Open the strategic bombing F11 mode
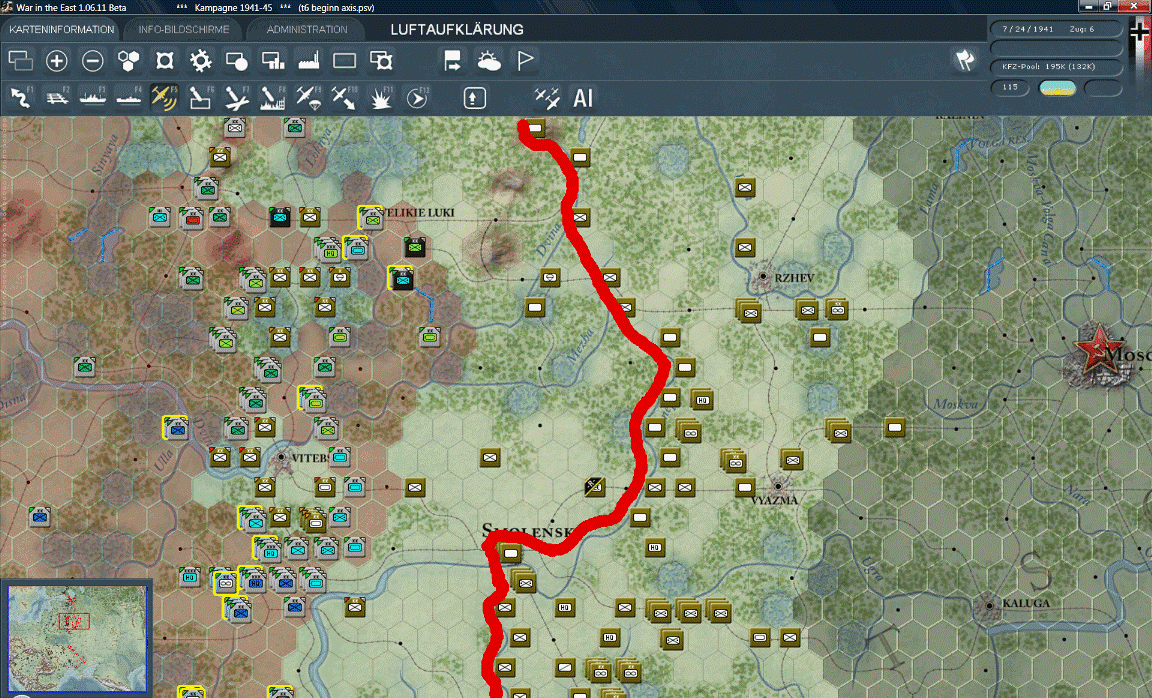The height and width of the screenshot is (698, 1152). (380, 97)
